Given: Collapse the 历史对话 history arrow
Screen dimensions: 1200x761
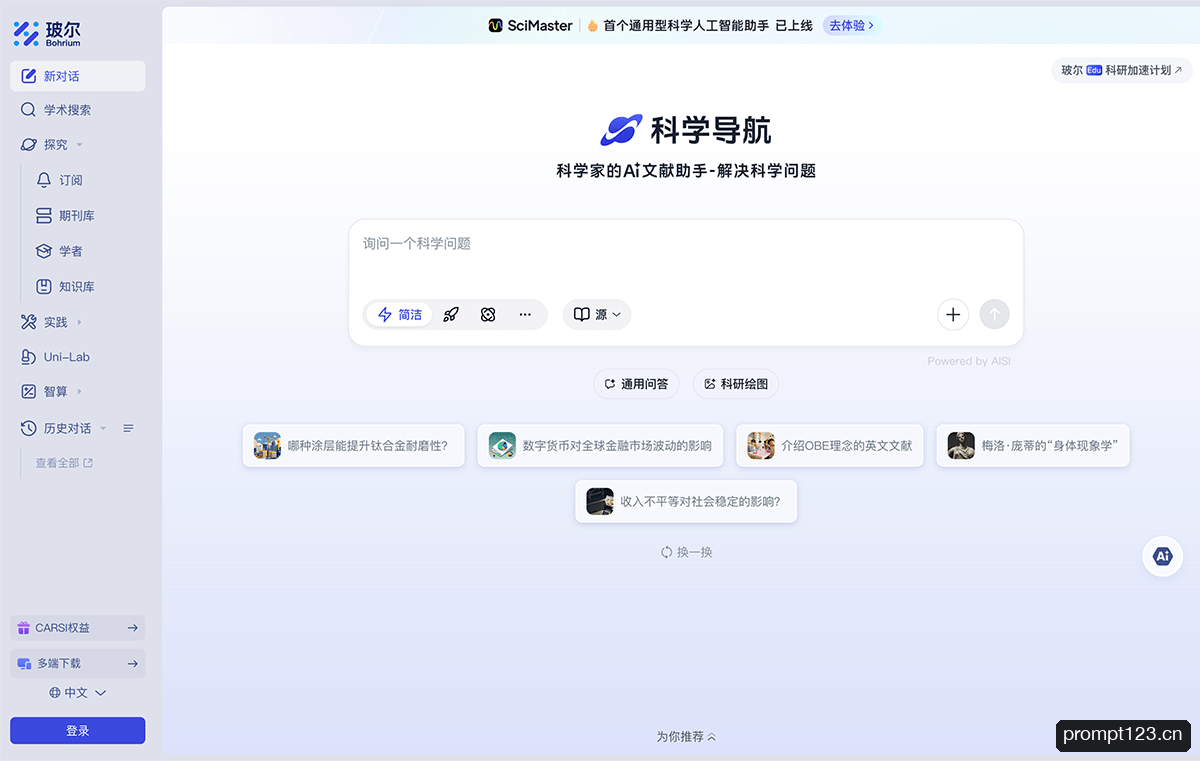Looking at the screenshot, I should [103, 428].
